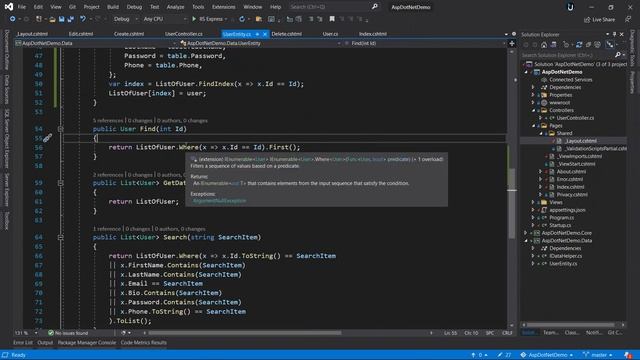The image size is (640, 360).
Task: Click the Save All toolbar icon
Action: pos(71,19)
